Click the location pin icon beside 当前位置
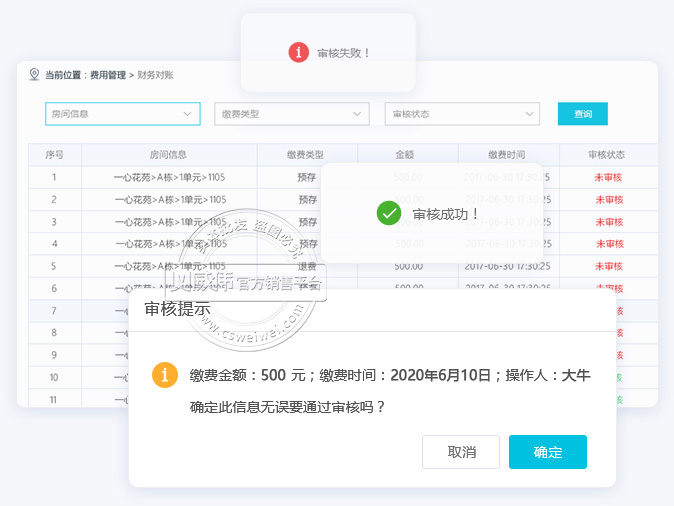Screen dimensions: 674x506 point(34,74)
